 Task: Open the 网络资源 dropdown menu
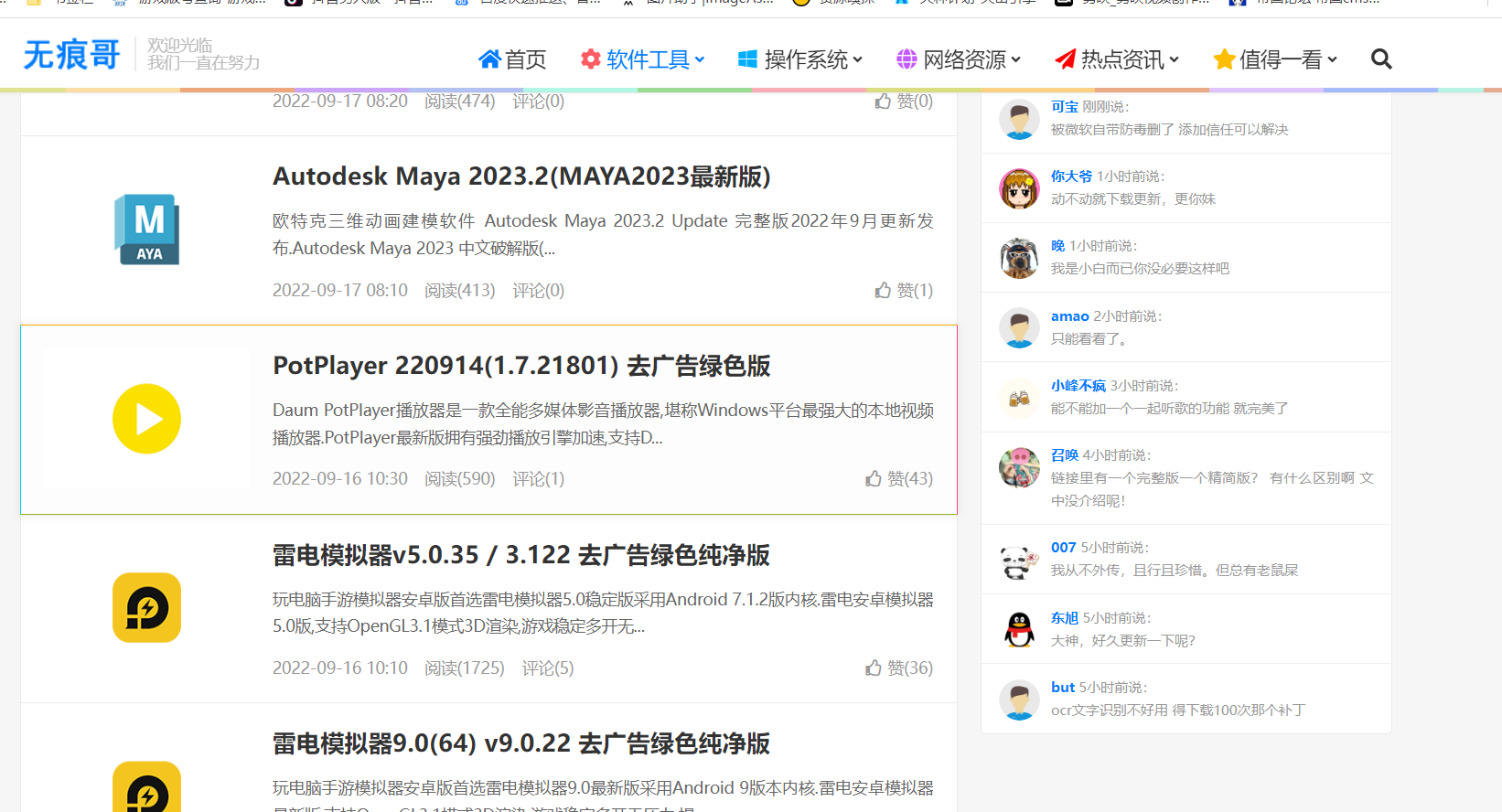pyautogui.click(x=959, y=60)
